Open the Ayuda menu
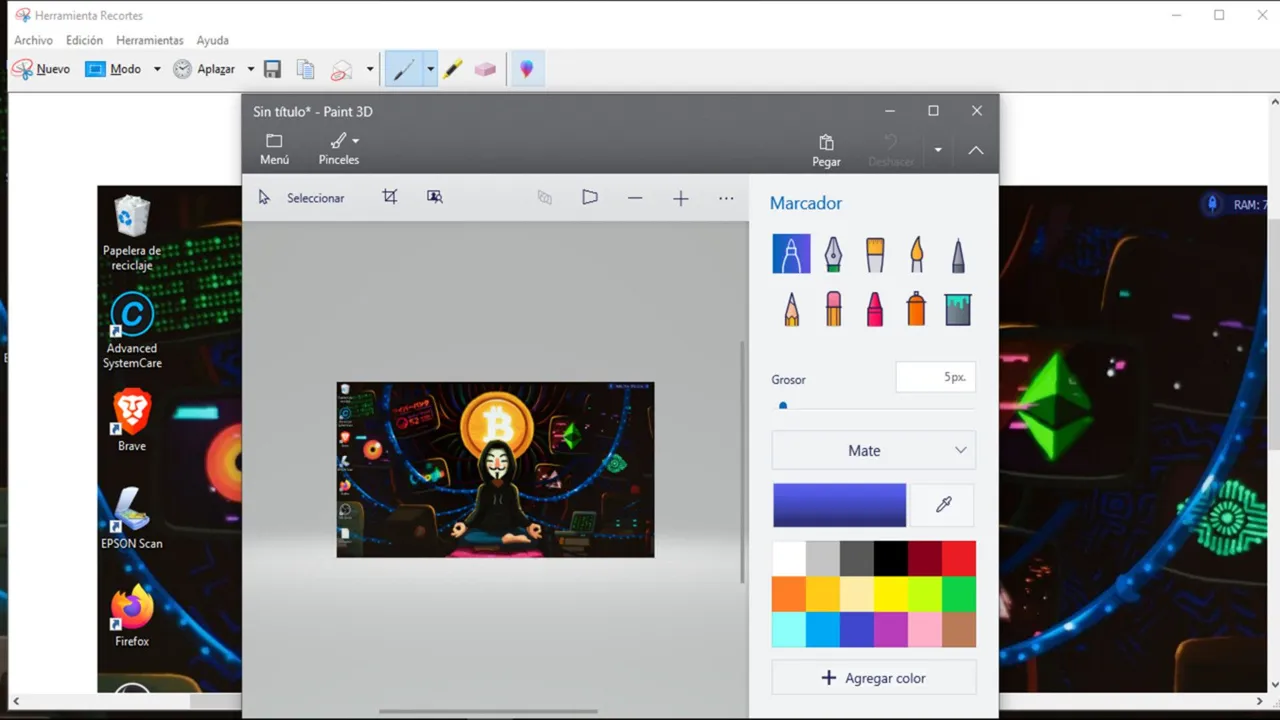1280x720 pixels. (x=212, y=40)
